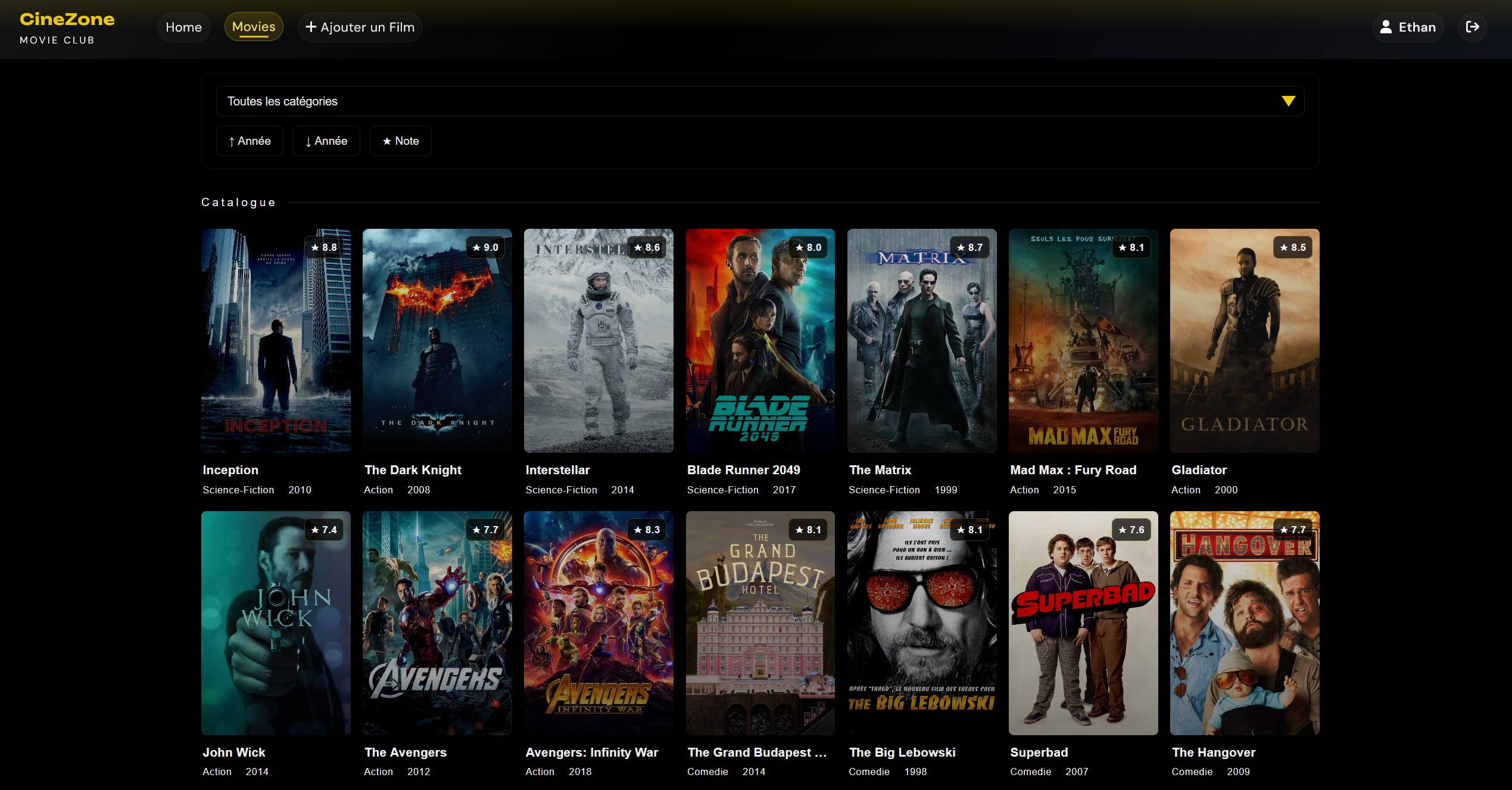Click the 8.8 rating badge on Inception
The height and width of the screenshot is (790, 1512).
pyautogui.click(x=324, y=247)
